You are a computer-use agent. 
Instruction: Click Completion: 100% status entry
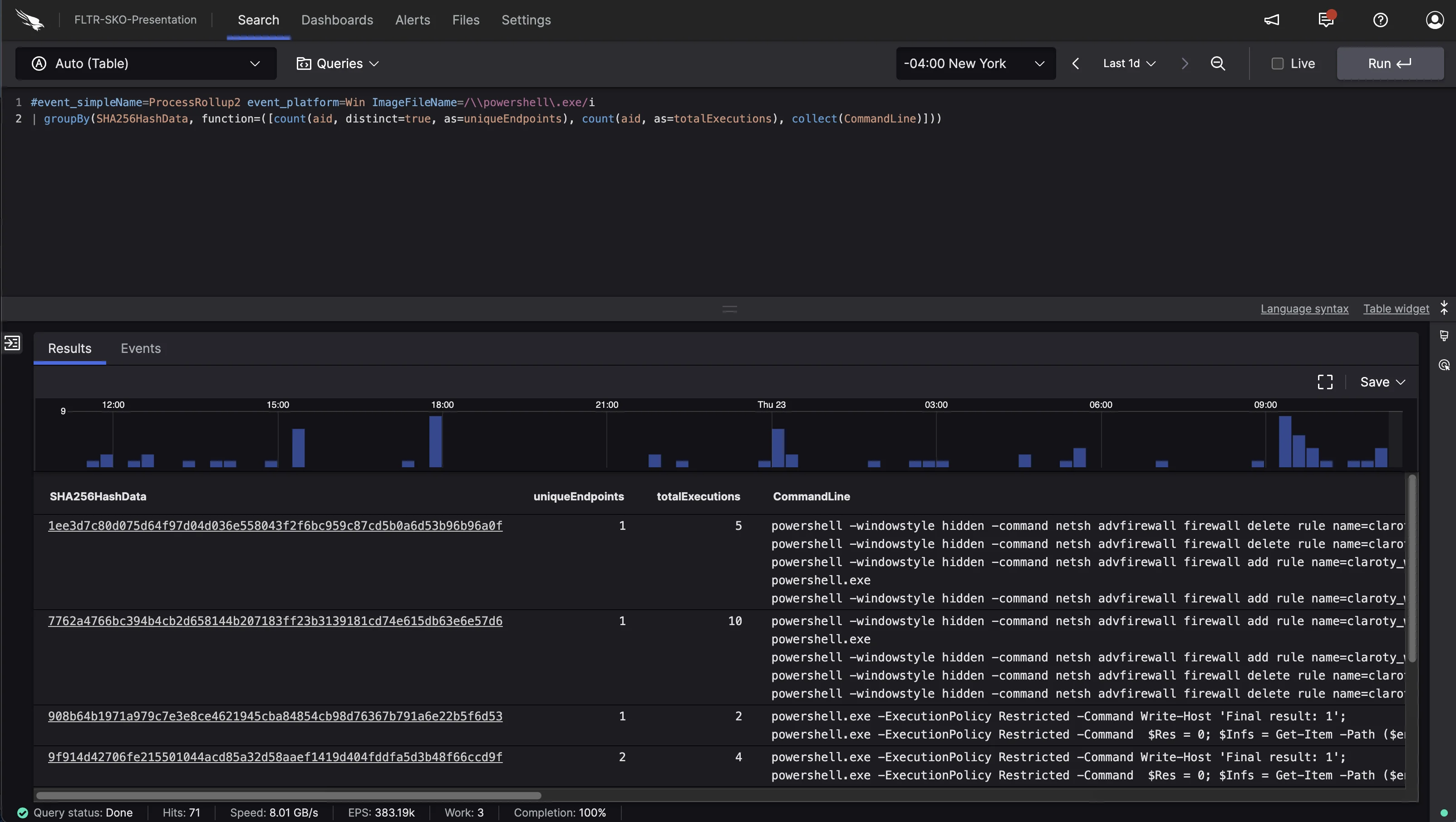pos(560,812)
